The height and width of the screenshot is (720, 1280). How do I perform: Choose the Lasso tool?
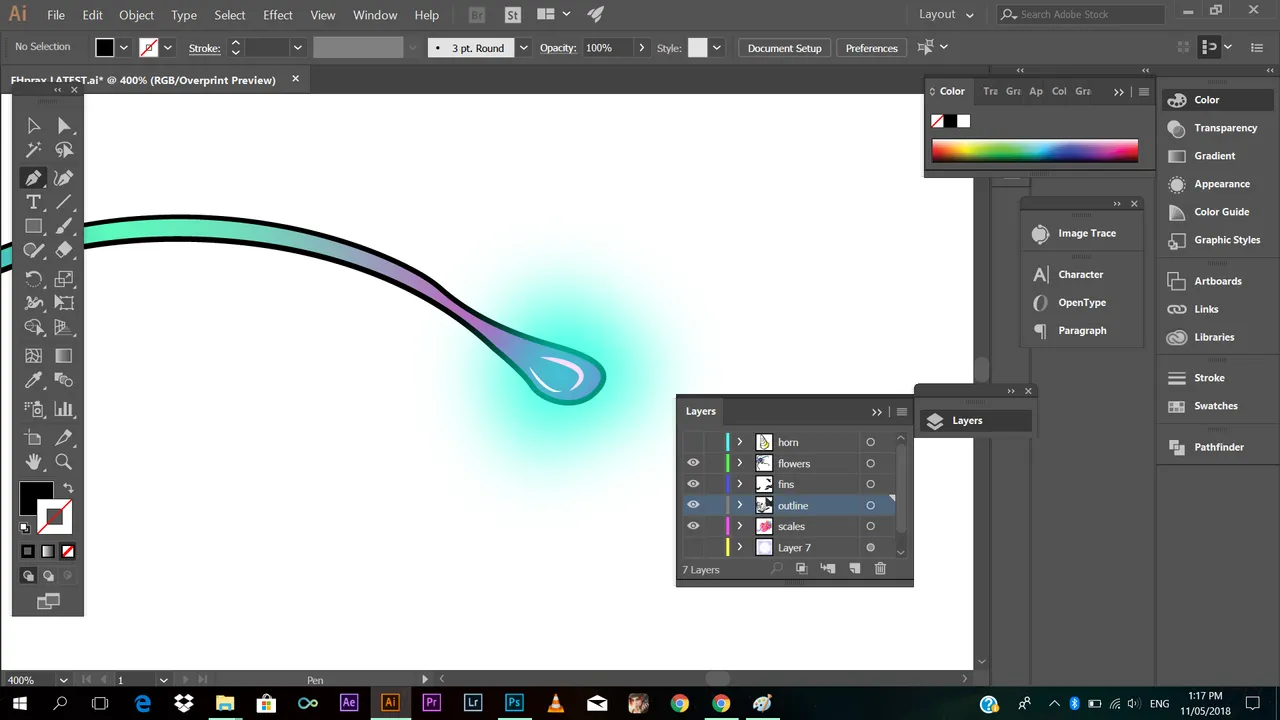[64, 150]
